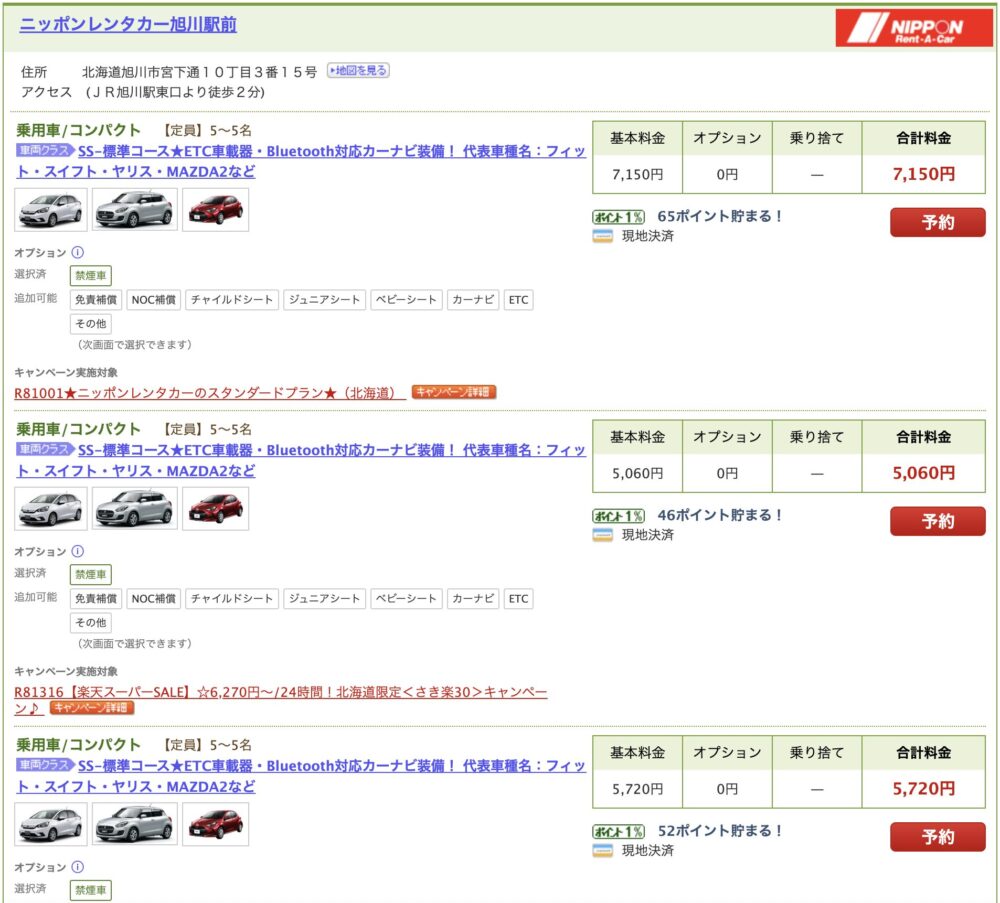View the silver Swift thumbnail in the 7,150円 plan

(135, 209)
